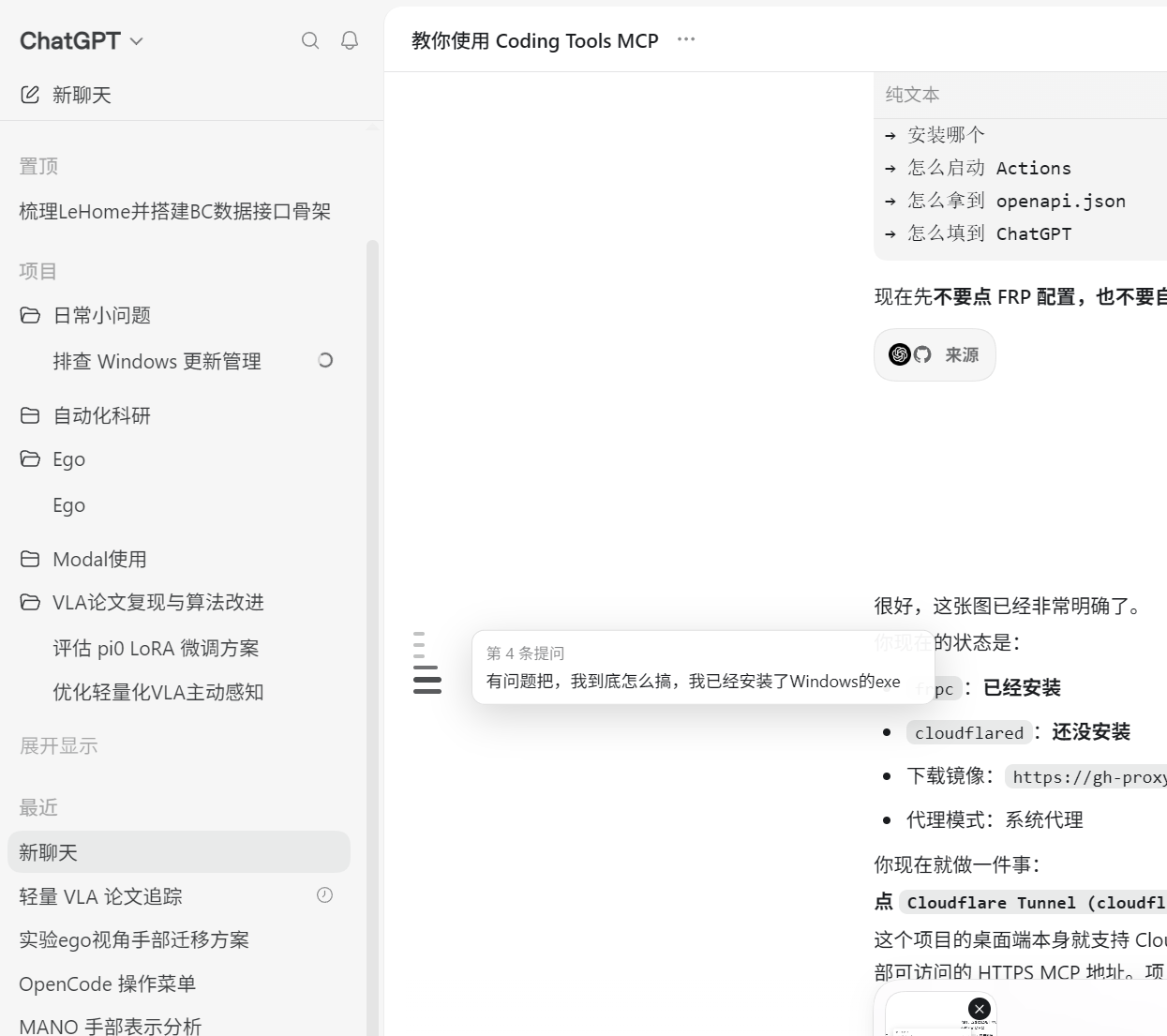The height and width of the screenshot is (1036, 1167).
Task: Open pinned chat 梳理LeHome并搭建BC数据接口骨架
Action: [x=175, y=212]
